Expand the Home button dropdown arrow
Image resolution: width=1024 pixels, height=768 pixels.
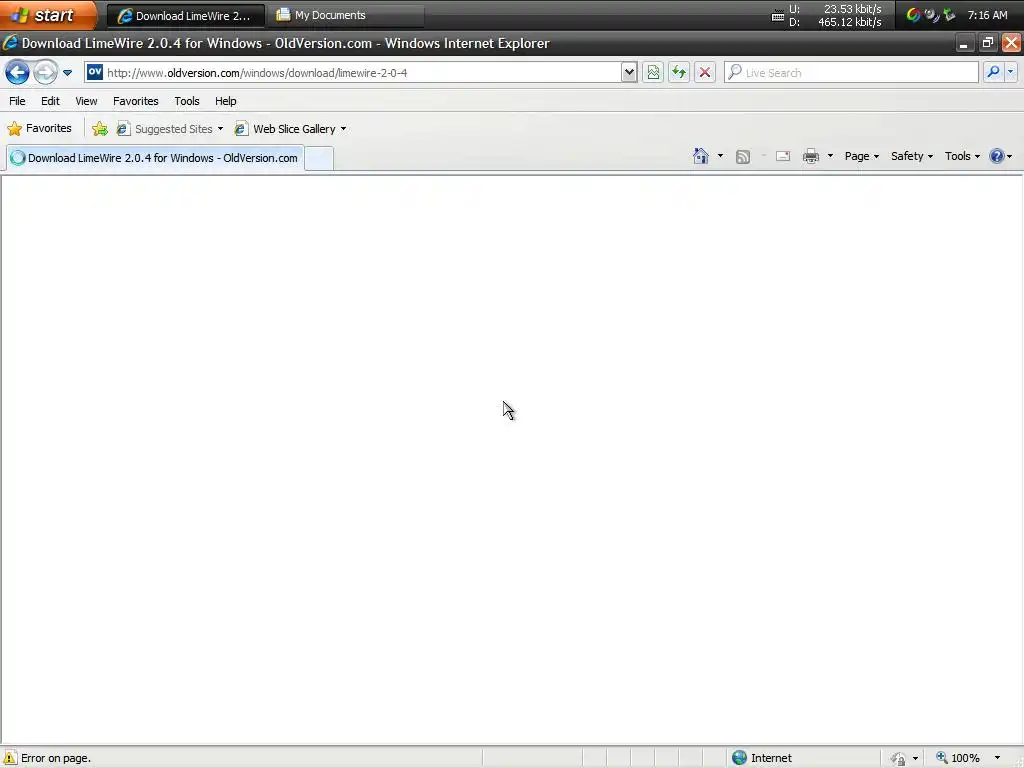(x=720, y=156)
